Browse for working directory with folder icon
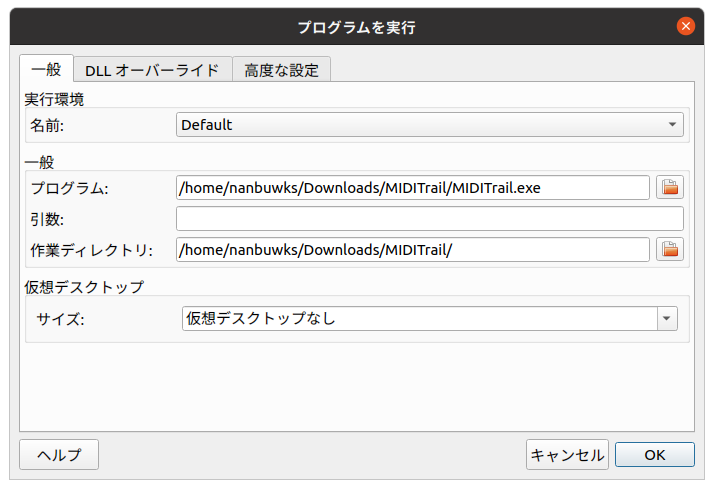Image resolution: width=714 pixels, height=489 pixels. (x=669, y=249)
